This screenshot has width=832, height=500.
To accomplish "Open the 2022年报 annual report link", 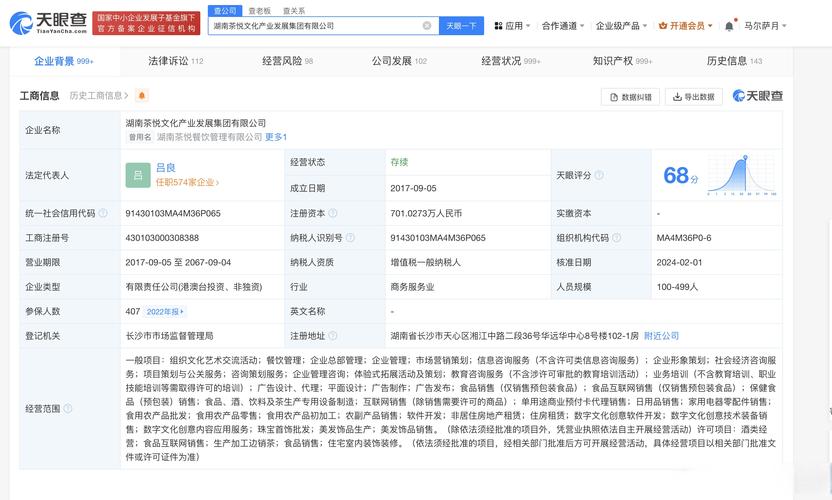I will (165, 312).
